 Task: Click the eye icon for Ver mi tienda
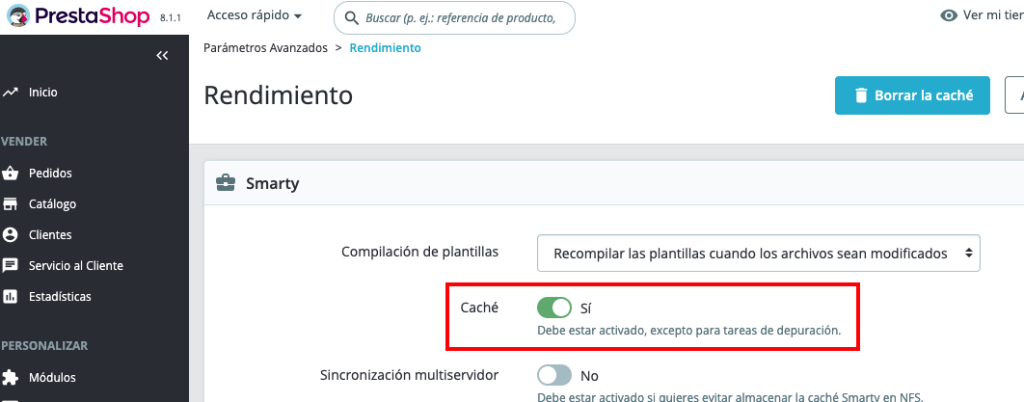coord(949,16)
